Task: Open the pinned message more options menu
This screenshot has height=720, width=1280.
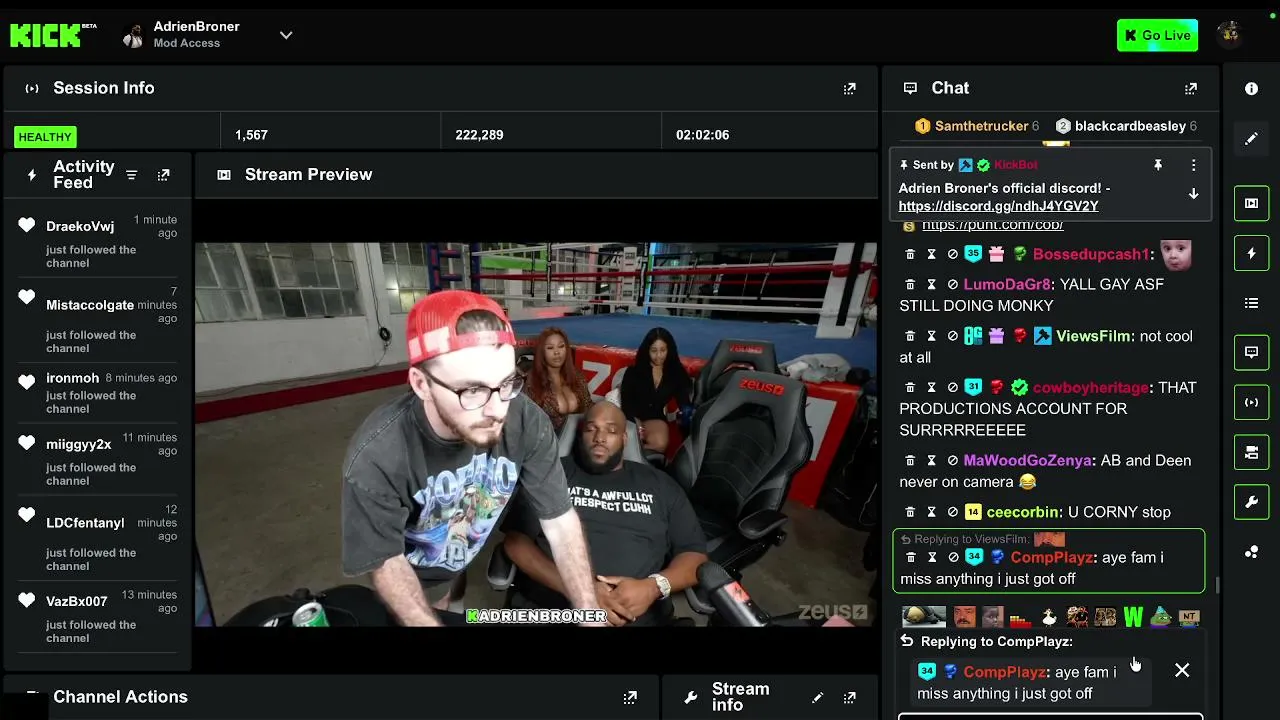Action: click(1193, 165)
